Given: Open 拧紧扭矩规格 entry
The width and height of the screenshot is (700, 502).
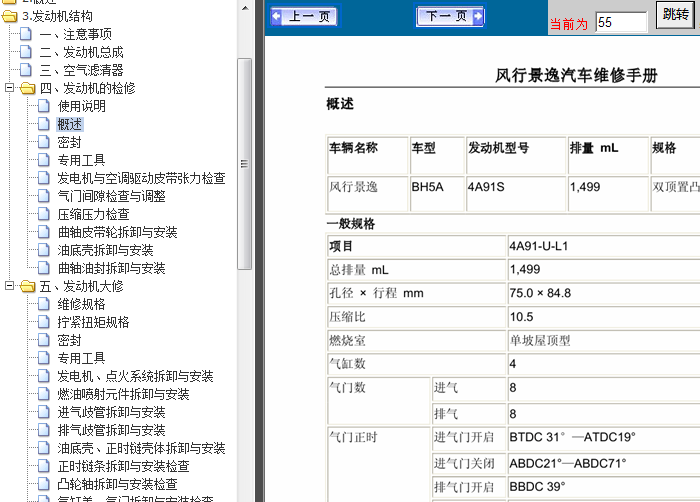Looking at the screenshot, I should (93, 322).
